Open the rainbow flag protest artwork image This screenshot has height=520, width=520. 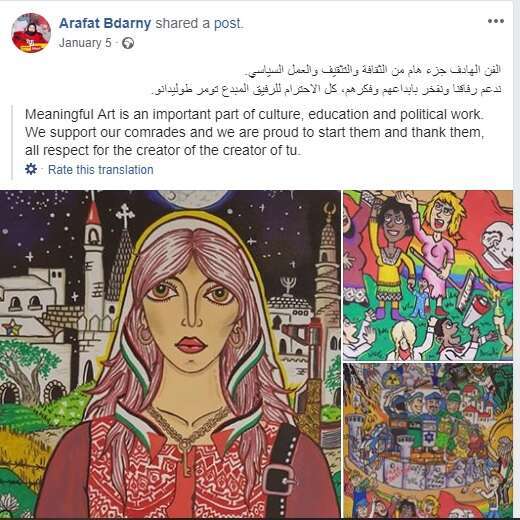click(428, 275)
